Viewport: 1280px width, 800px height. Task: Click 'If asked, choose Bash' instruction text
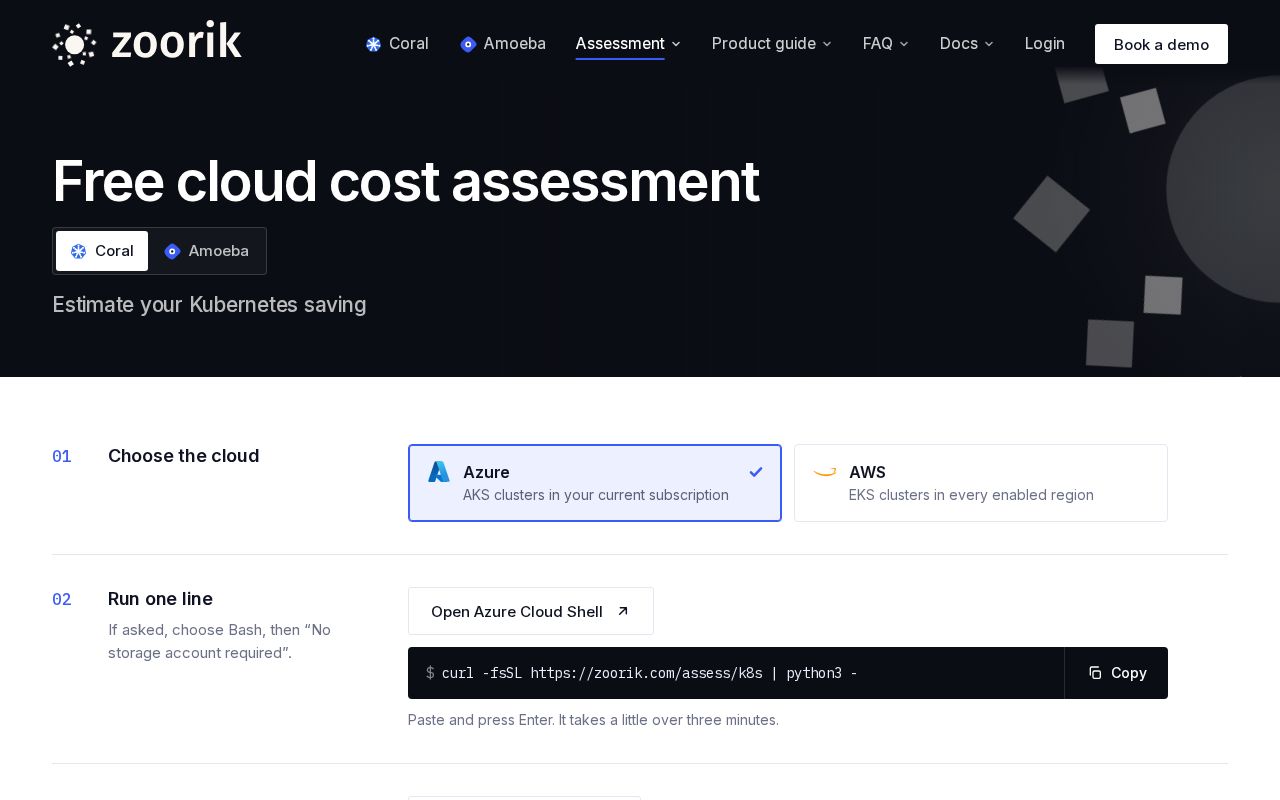(219, 641)
